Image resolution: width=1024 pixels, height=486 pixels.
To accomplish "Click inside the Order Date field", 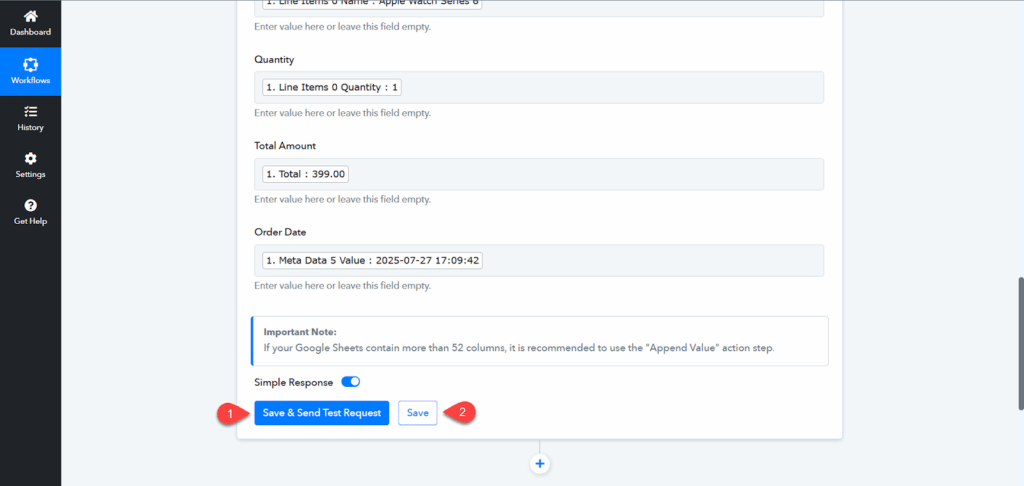I will (539, 261).
